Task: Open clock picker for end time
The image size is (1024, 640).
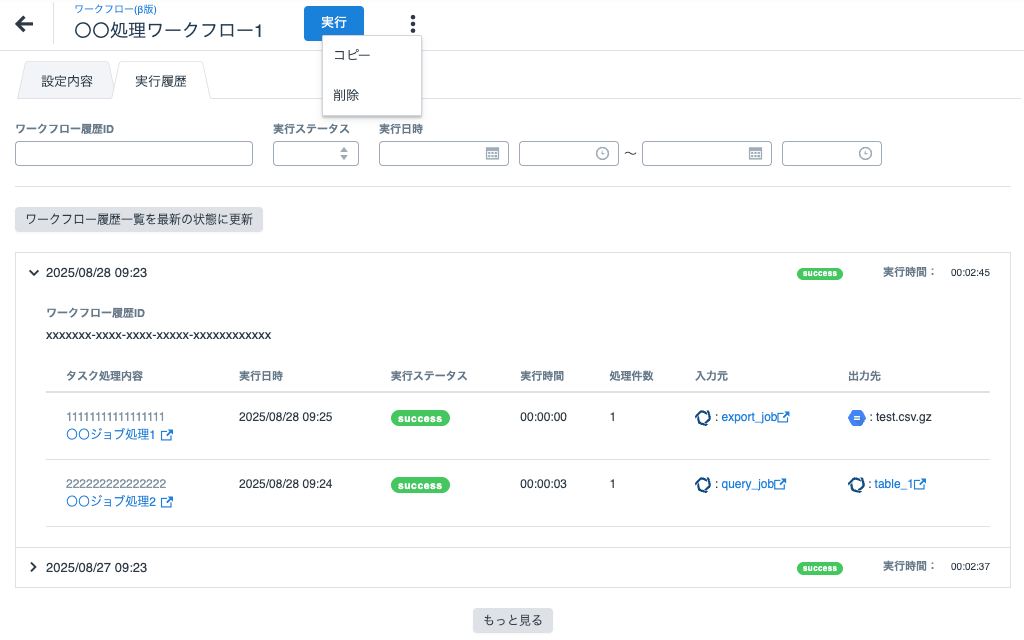Action: 865,153
